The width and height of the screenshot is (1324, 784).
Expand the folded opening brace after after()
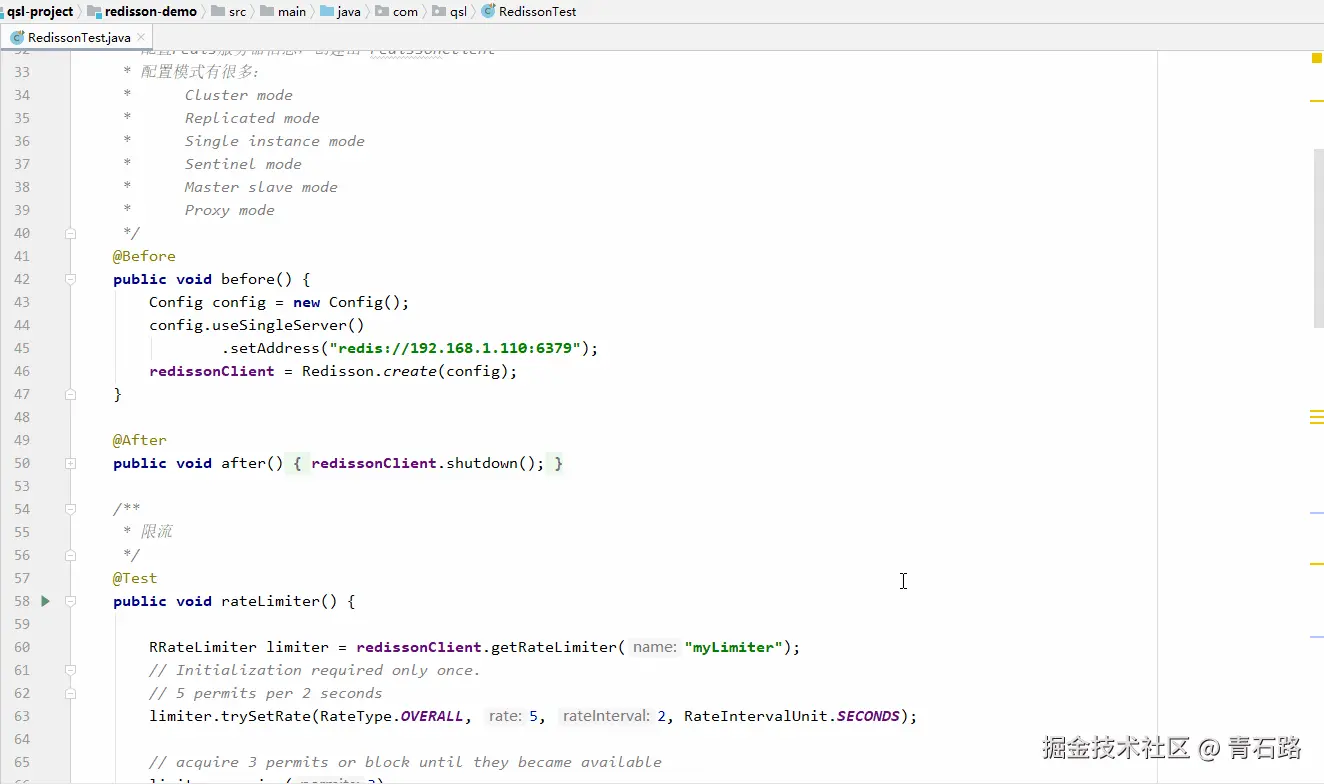point(297,463)
